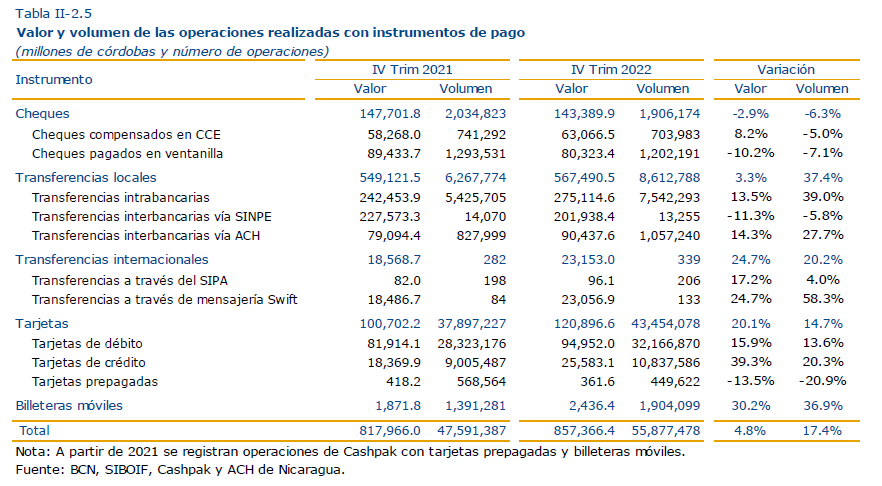Click the 'Variación' header

pyautogui.click(x=786, y=69)
